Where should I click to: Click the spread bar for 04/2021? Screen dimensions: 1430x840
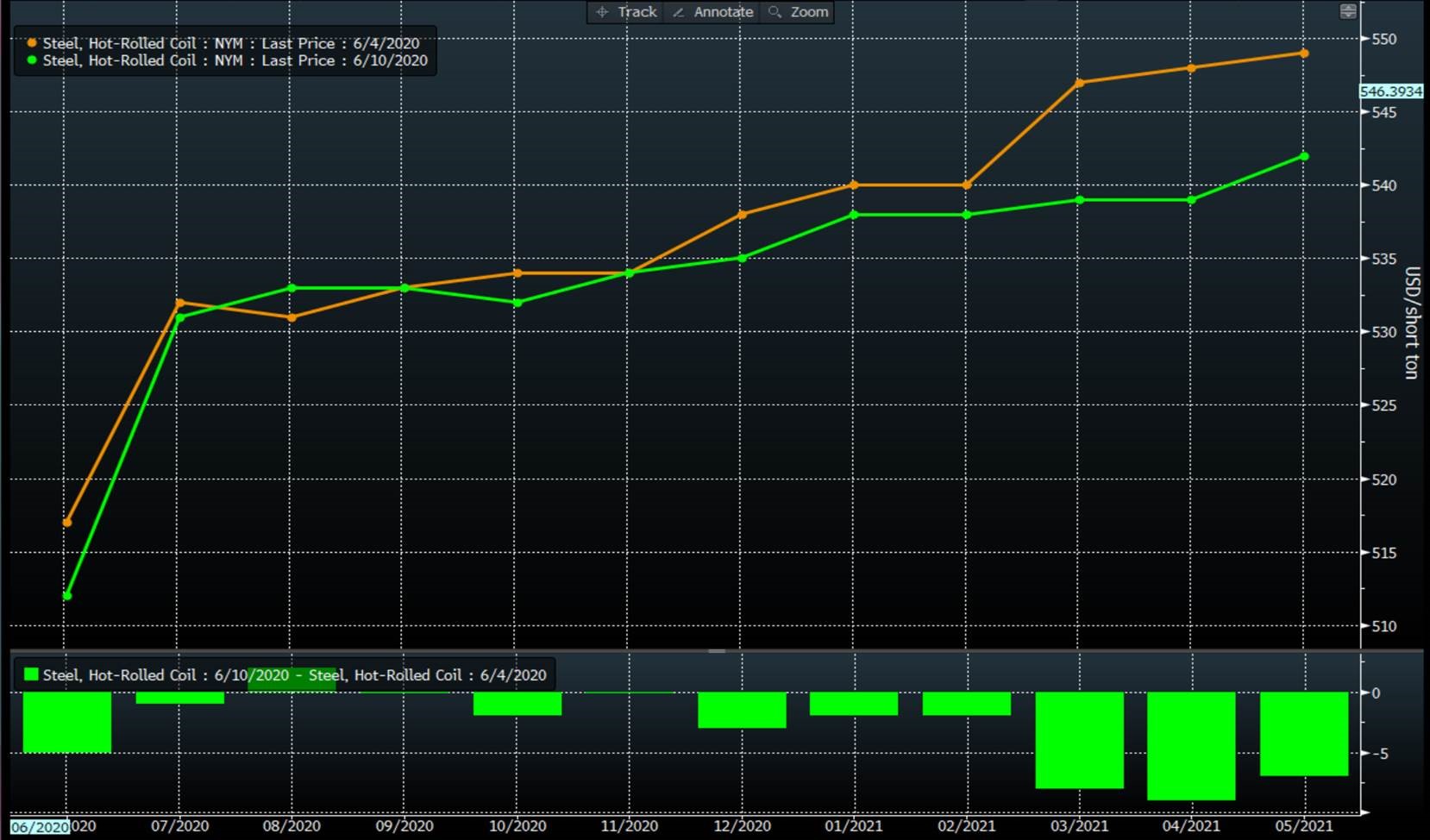1191,745
